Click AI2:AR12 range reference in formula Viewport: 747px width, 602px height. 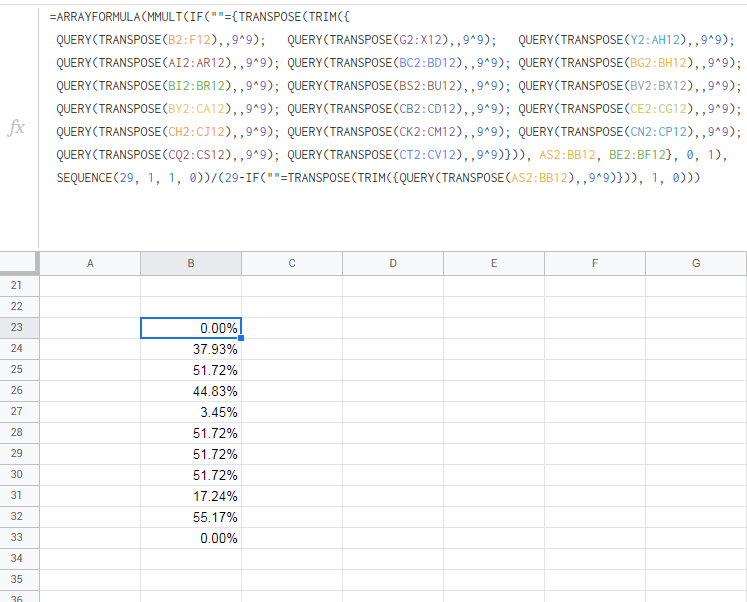coord(196,63)
